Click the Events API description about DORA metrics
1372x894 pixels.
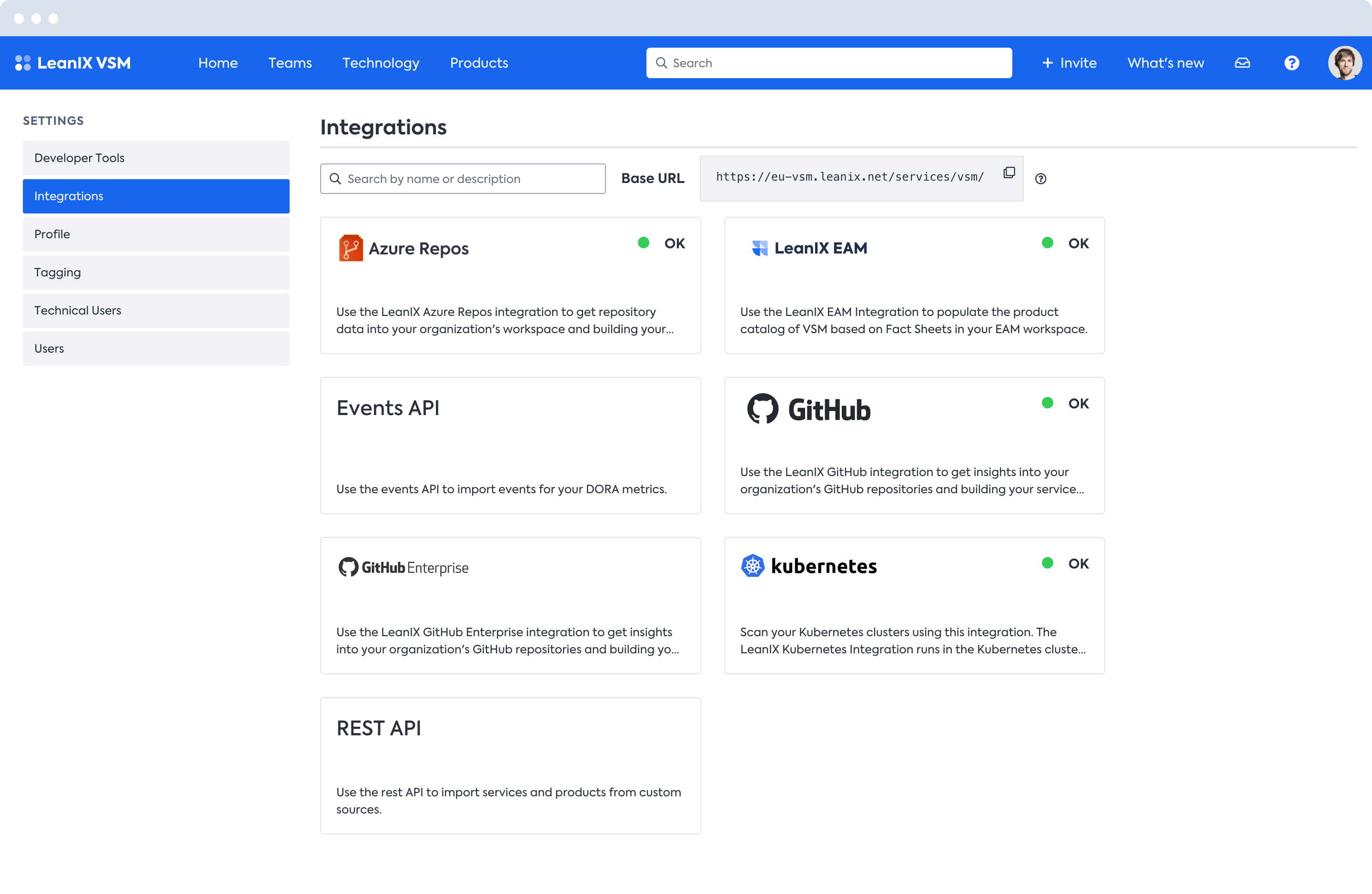(x=502, y=489)
